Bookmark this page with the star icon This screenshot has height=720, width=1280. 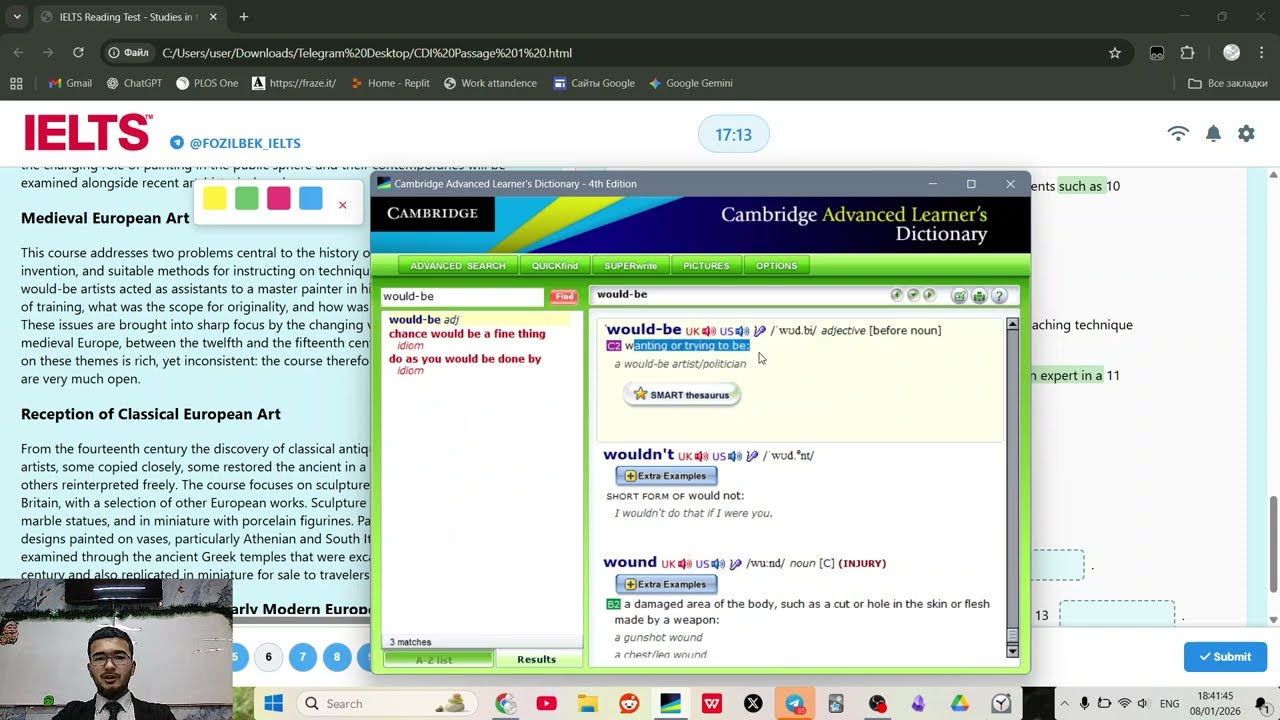pos(1115,53)
